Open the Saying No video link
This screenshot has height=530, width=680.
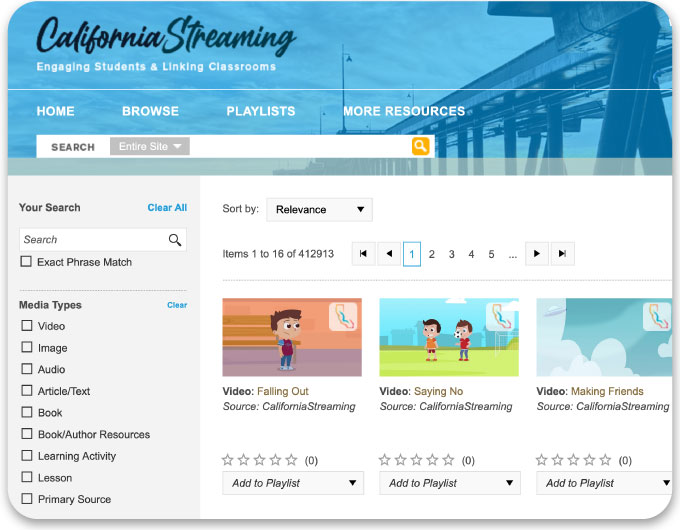tap(438, 392)
